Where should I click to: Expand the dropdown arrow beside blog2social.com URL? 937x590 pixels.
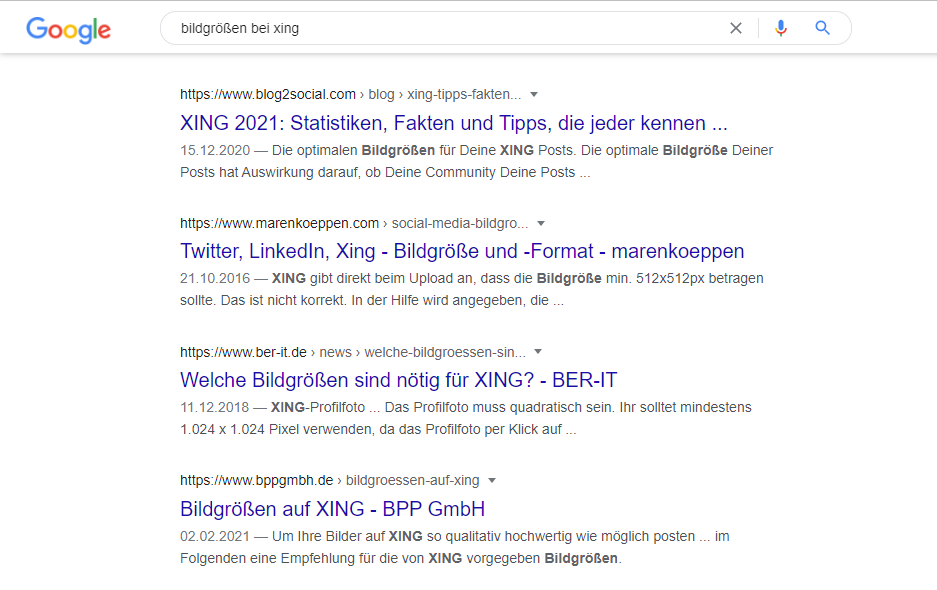point(534,94)
